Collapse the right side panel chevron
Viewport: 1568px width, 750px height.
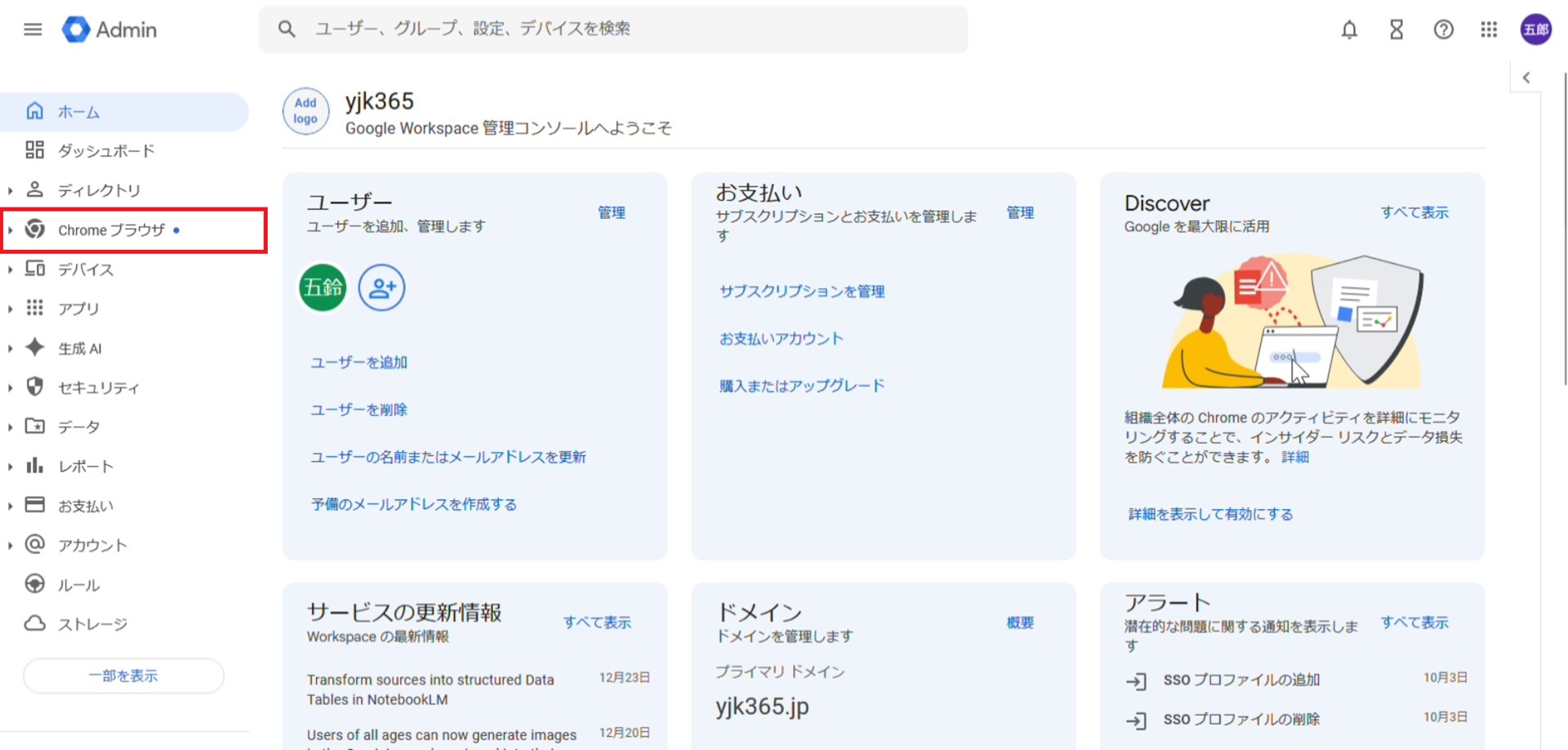pos(1526,78)
